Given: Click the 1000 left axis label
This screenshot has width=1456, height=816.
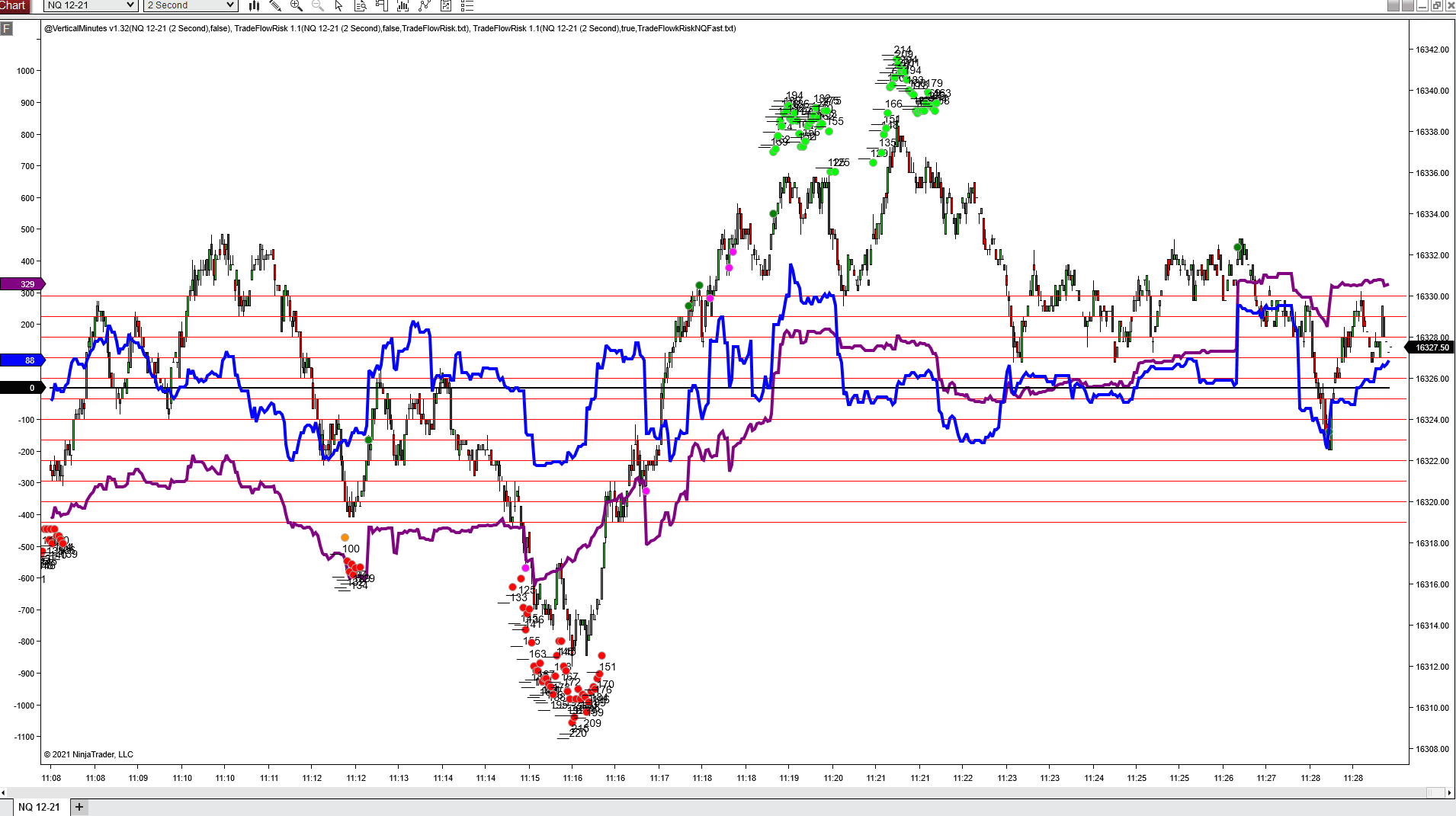Looking at the screenshot, I should click(x=26, y=71).
